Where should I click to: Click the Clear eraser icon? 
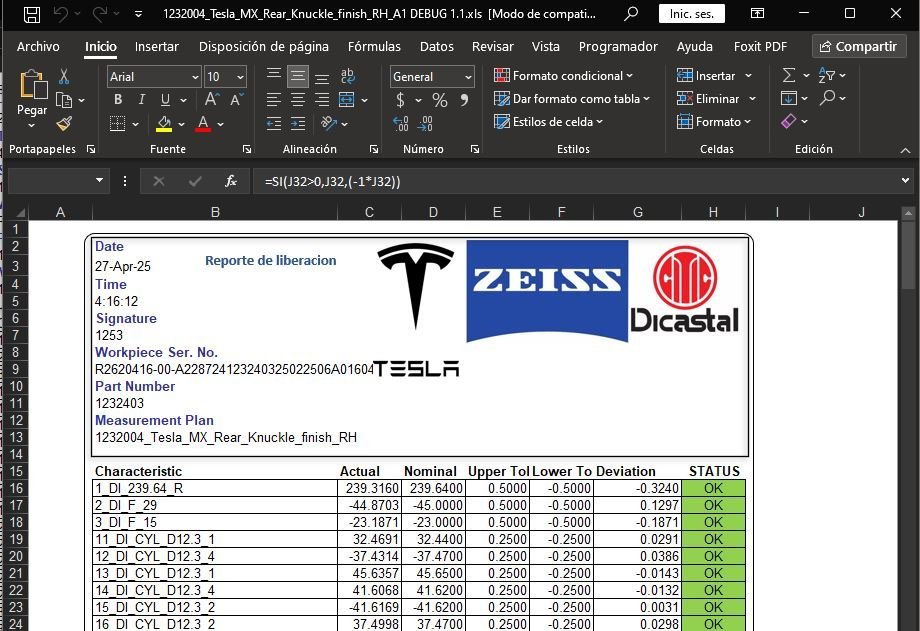pos(789,121)
